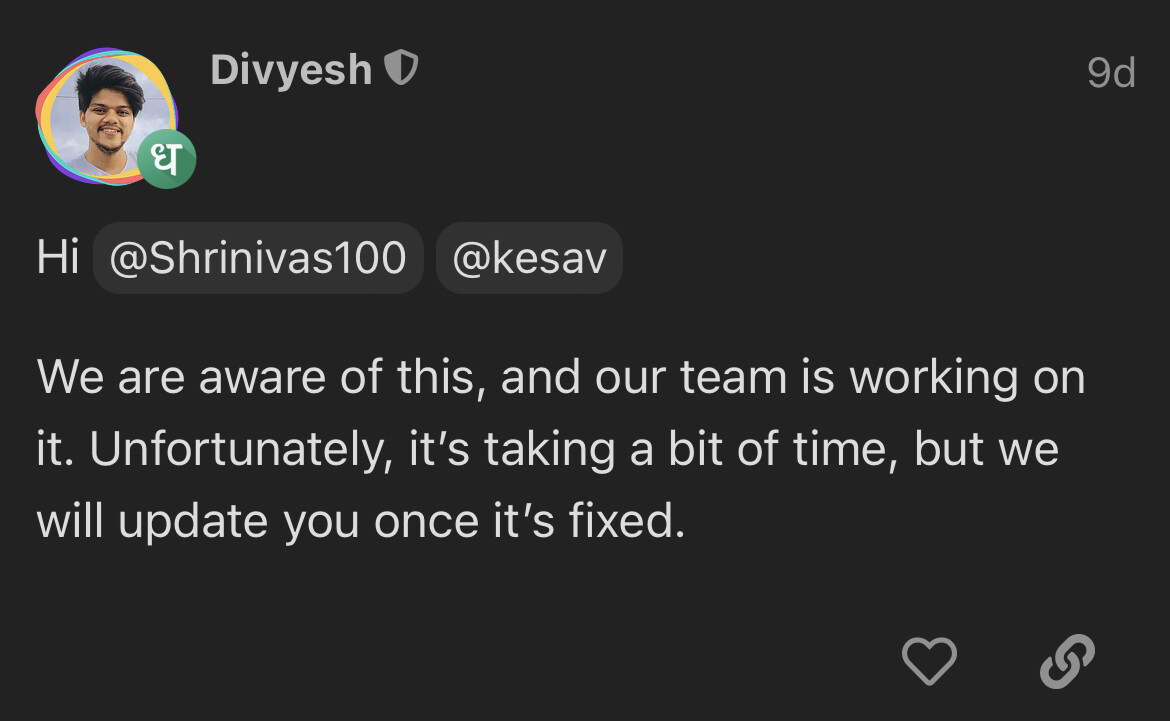The width and height of the screenshot is (1170, 721).
Task: Open the @kesav mention
Action: (529, 258)
